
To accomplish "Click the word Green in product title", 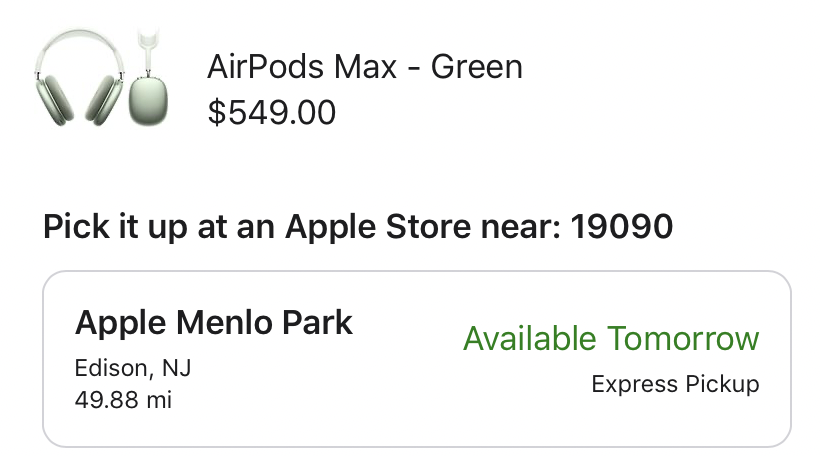I will click(476, 68).
